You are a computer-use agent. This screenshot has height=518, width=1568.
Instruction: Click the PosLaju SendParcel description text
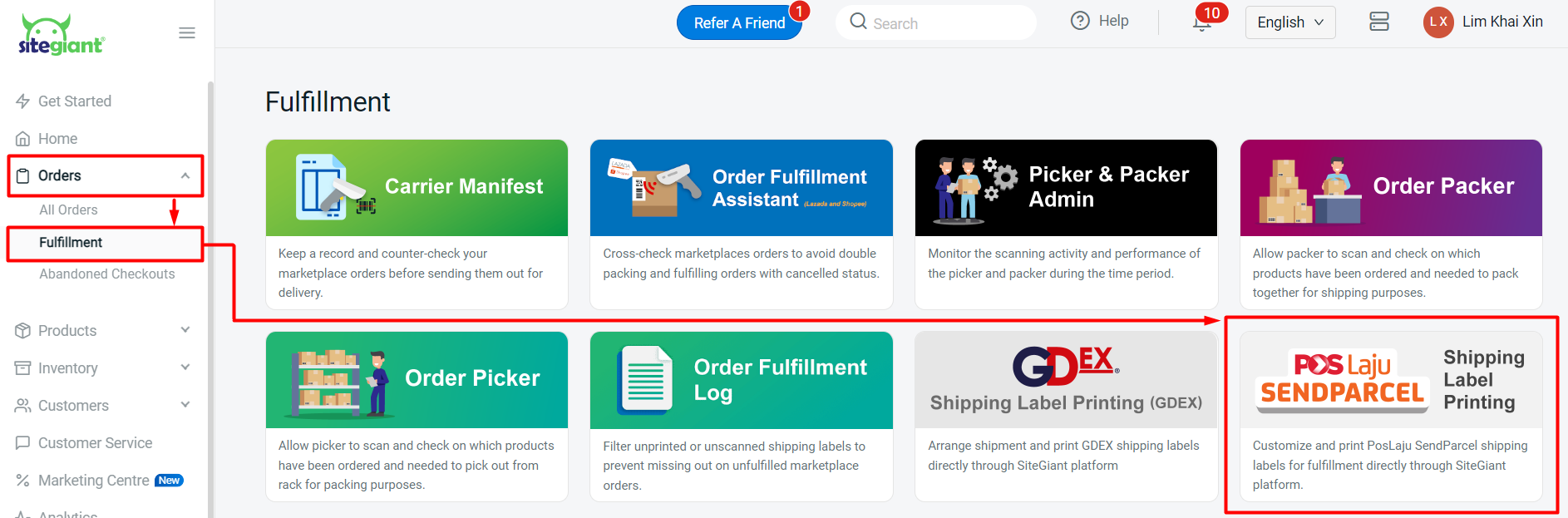(1390, 465)
